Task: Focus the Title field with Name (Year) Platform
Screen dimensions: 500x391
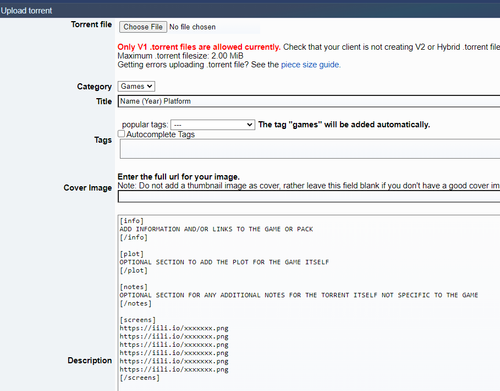Action: coord(309,101)
